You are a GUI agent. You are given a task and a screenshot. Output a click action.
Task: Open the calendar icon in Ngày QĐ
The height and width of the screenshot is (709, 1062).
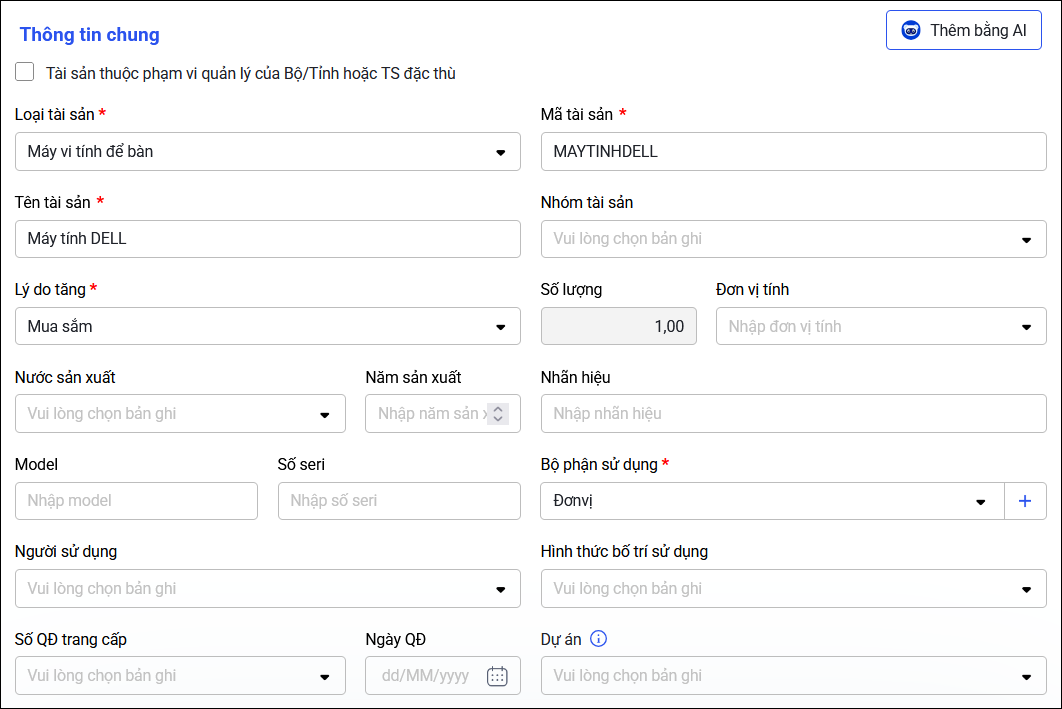(x=497, y=676)
